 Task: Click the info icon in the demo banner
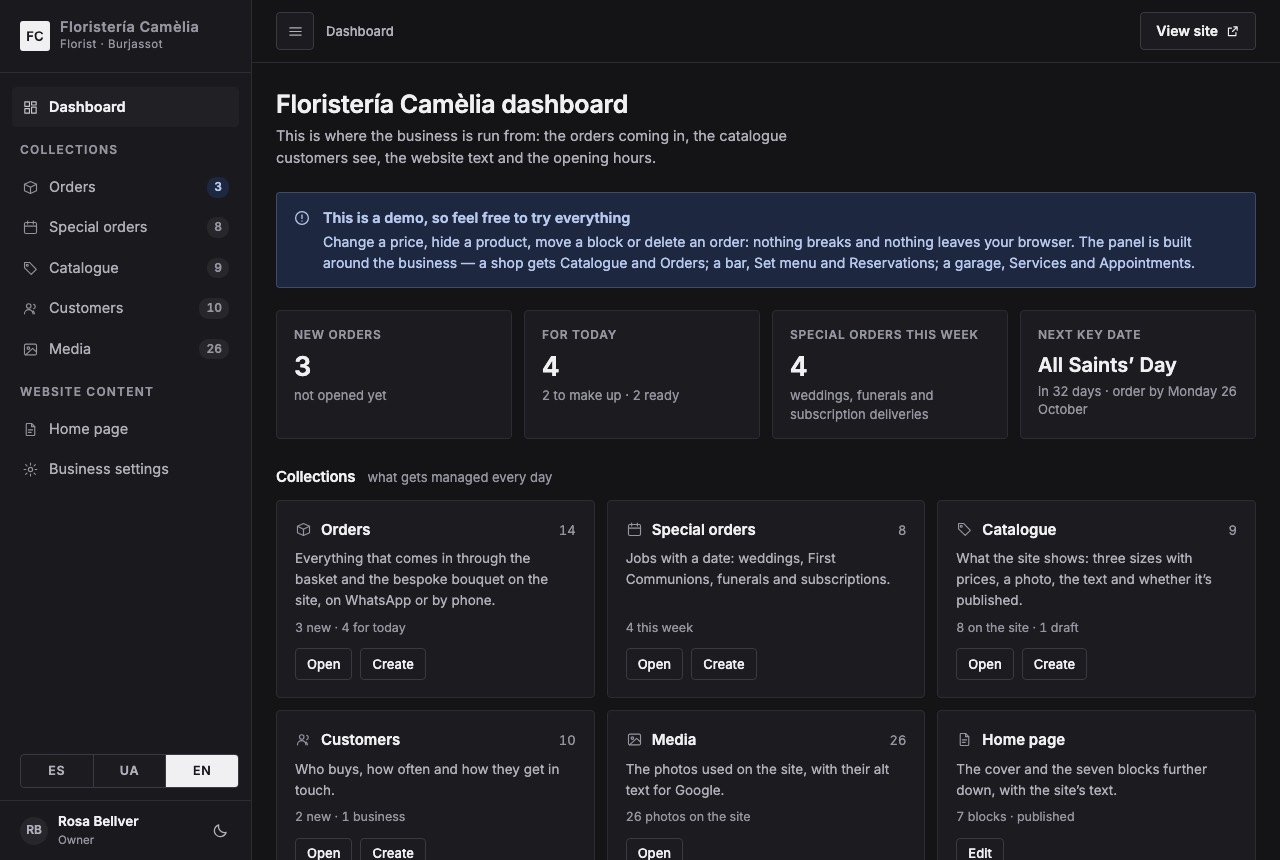302,218
